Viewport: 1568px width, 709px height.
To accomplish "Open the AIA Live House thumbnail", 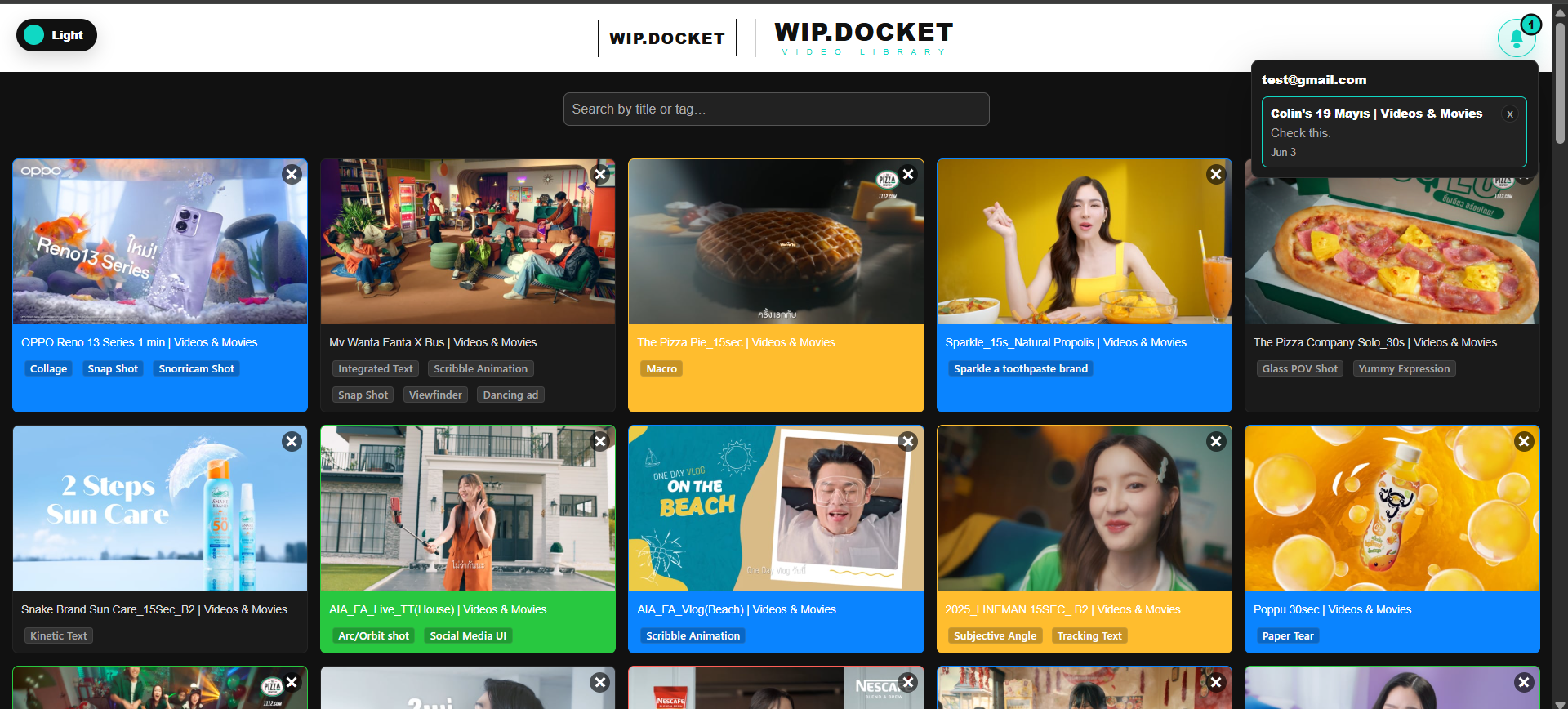I will [468, 508].
